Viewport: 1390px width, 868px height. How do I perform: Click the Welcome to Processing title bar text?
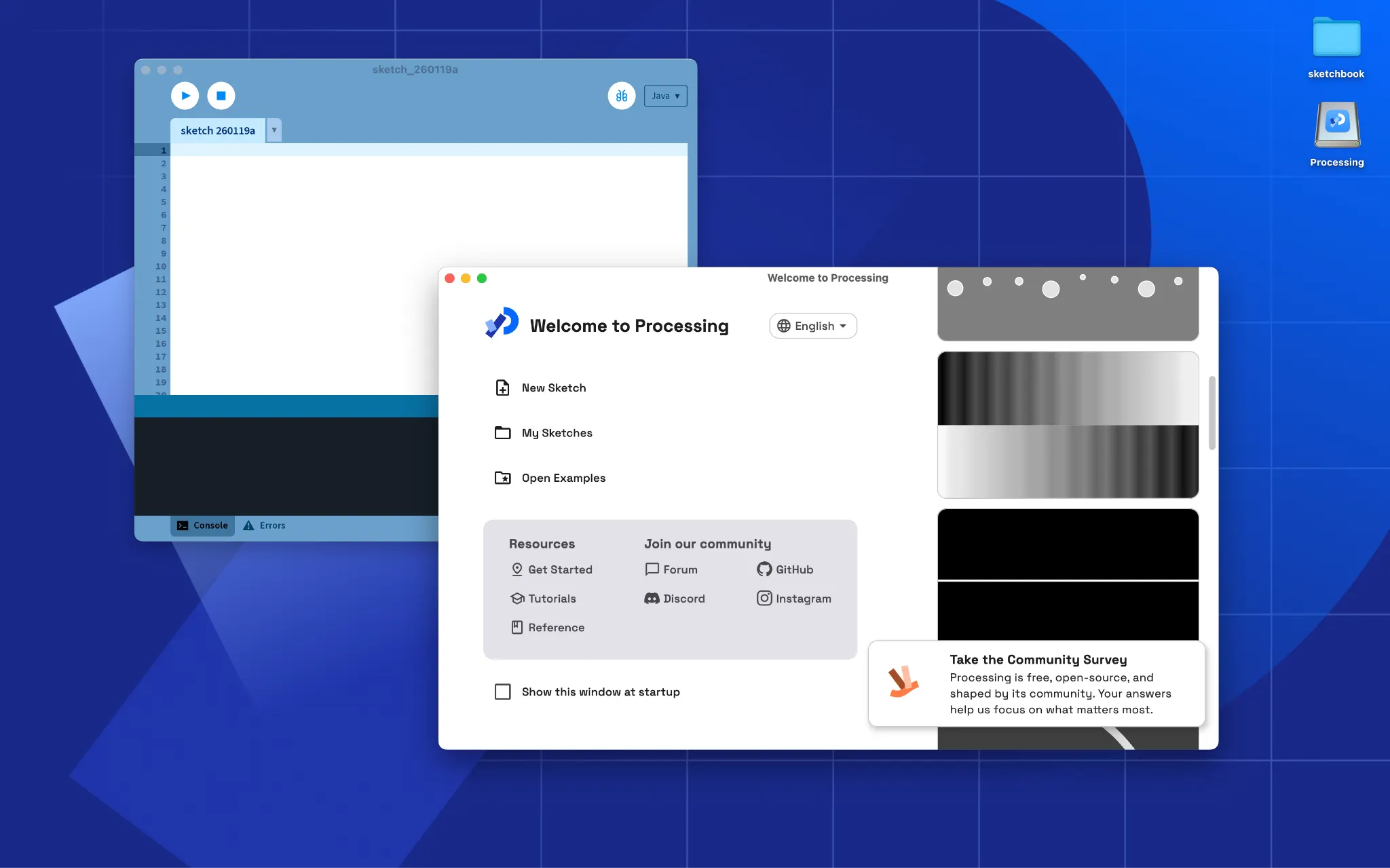pyautogui.click(x=827, y=278)
